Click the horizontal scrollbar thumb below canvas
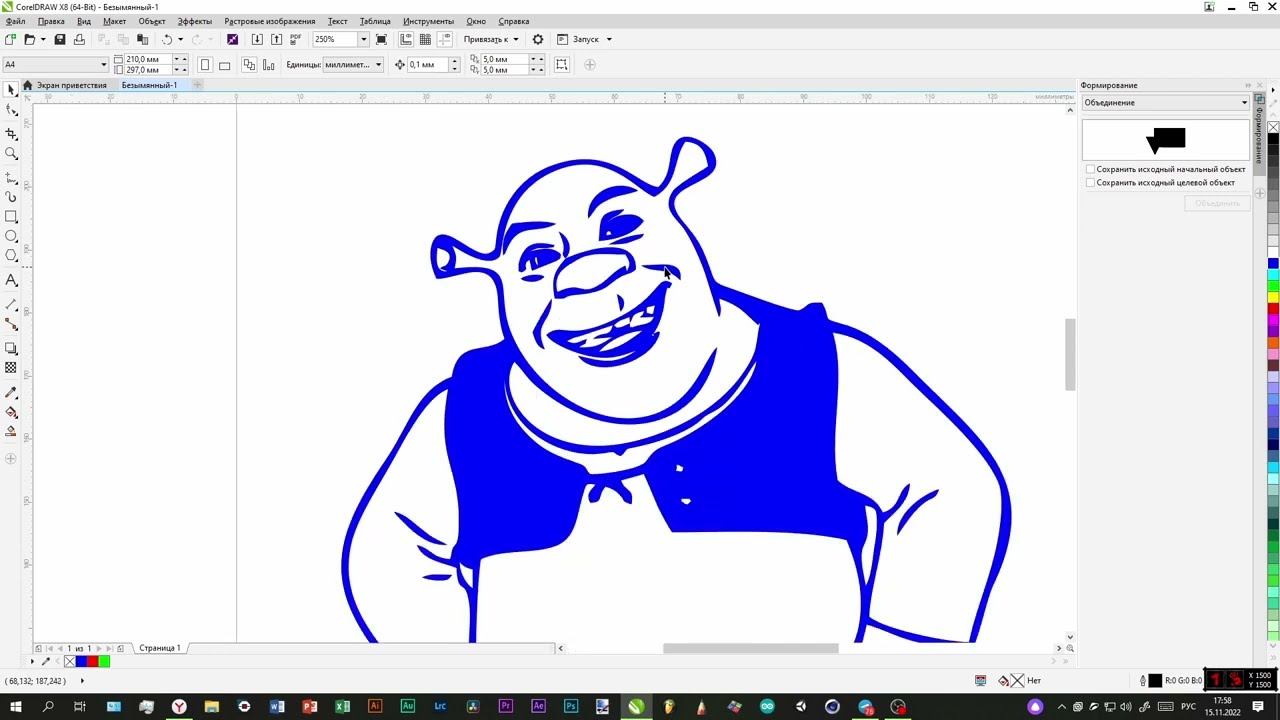This screenshot has width=1280, height=720. click(751, 648)
